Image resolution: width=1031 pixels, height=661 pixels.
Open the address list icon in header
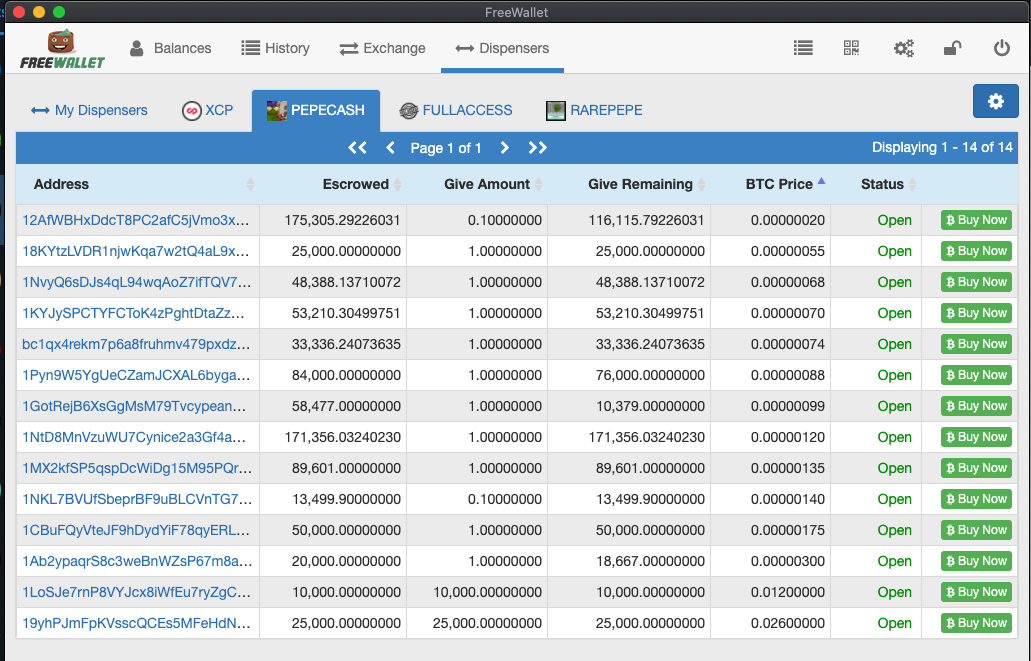[803, 47]
